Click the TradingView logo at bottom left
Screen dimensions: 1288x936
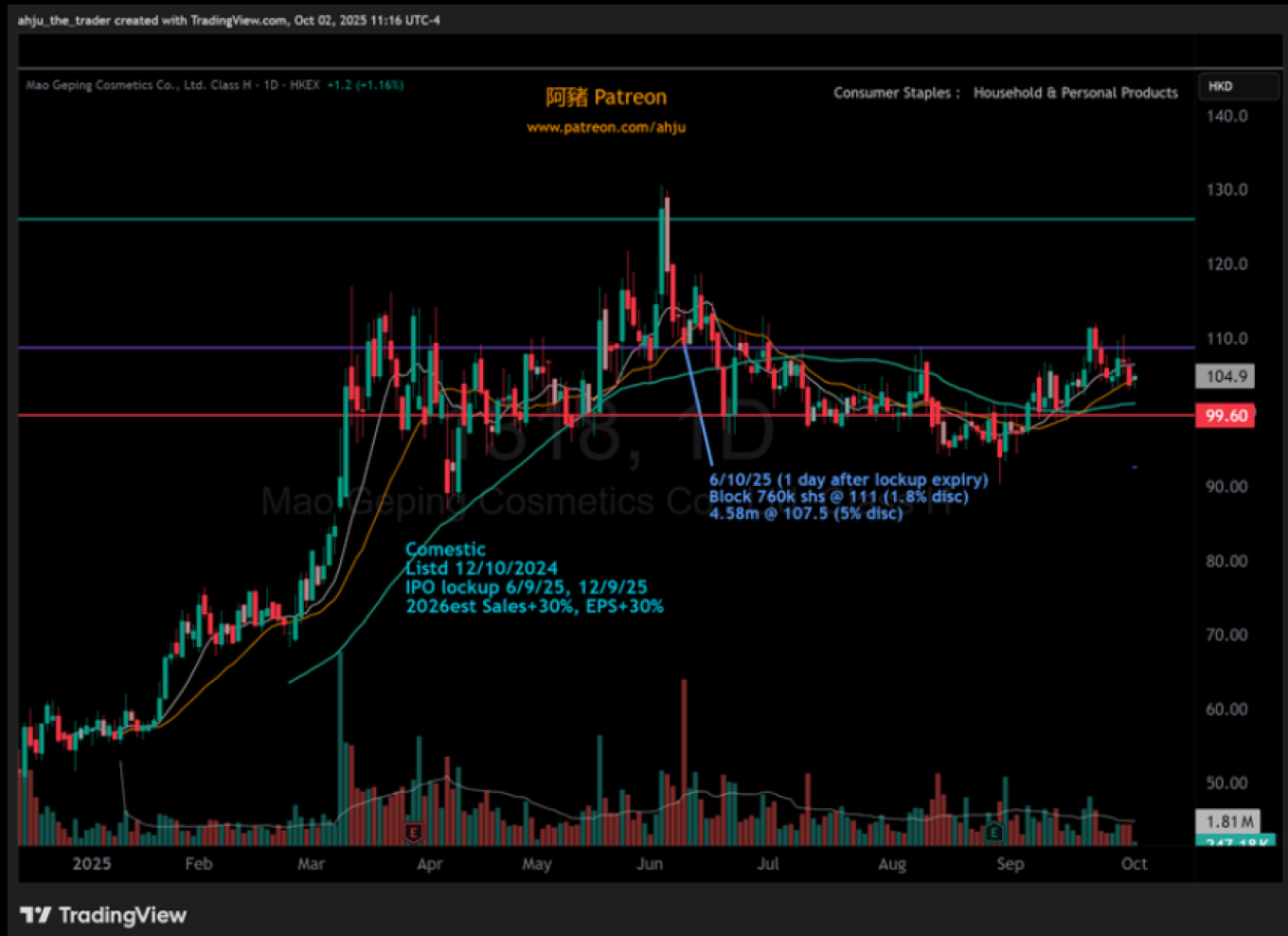coord(103,915)
